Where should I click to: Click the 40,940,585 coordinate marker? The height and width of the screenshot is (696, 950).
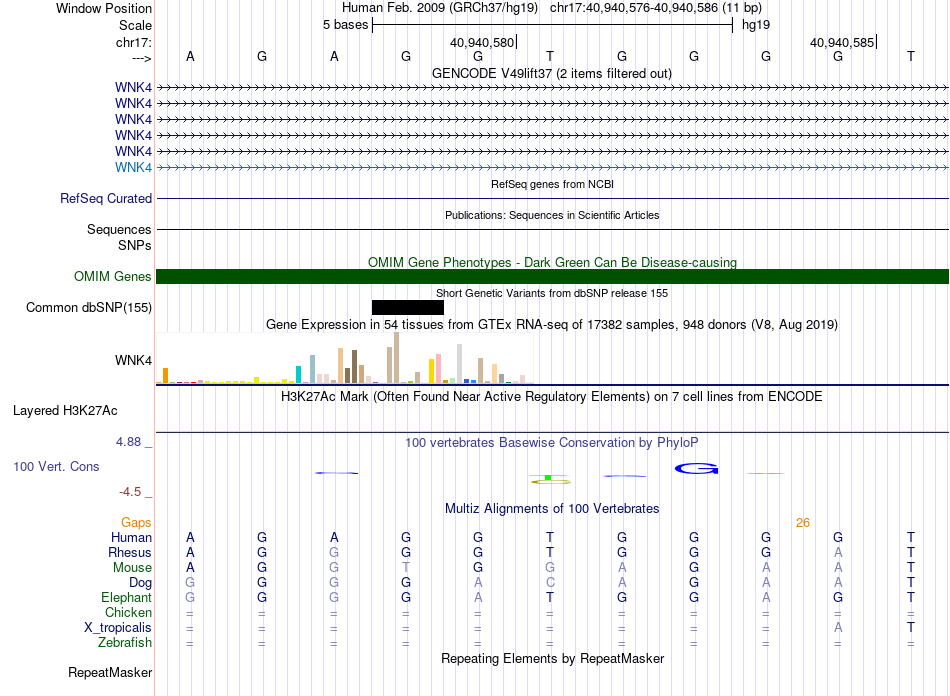point(842,42)
